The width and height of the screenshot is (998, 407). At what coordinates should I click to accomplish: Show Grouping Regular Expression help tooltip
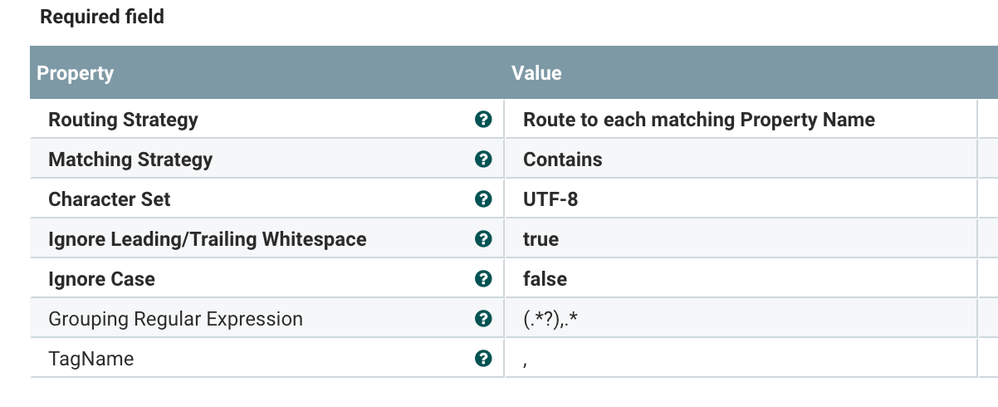(x=484, y=319)
